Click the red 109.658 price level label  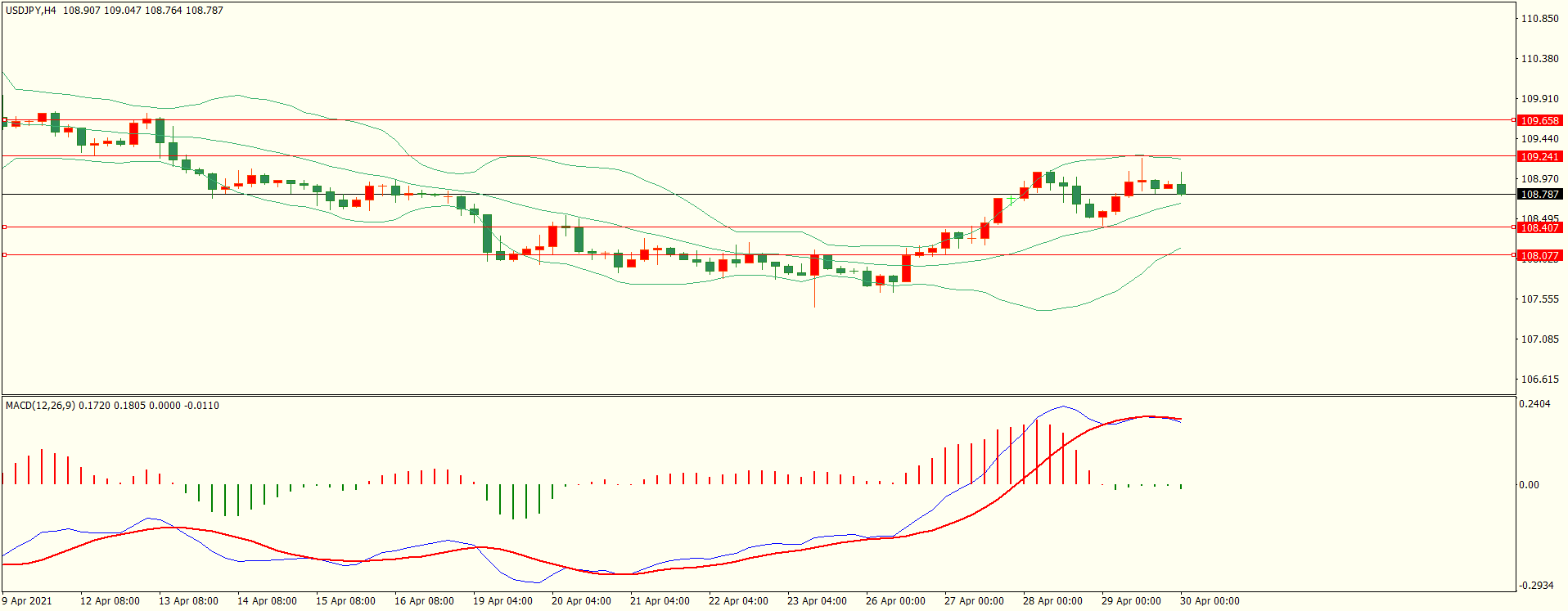tap(1539, 120)
